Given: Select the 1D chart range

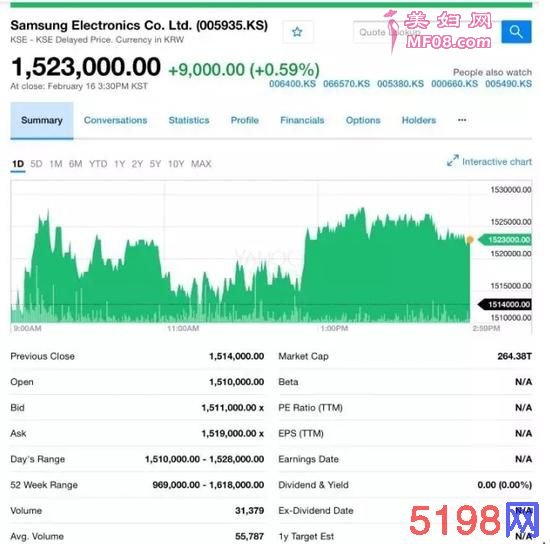Looking at the screenshot, I should click(18, 164).
